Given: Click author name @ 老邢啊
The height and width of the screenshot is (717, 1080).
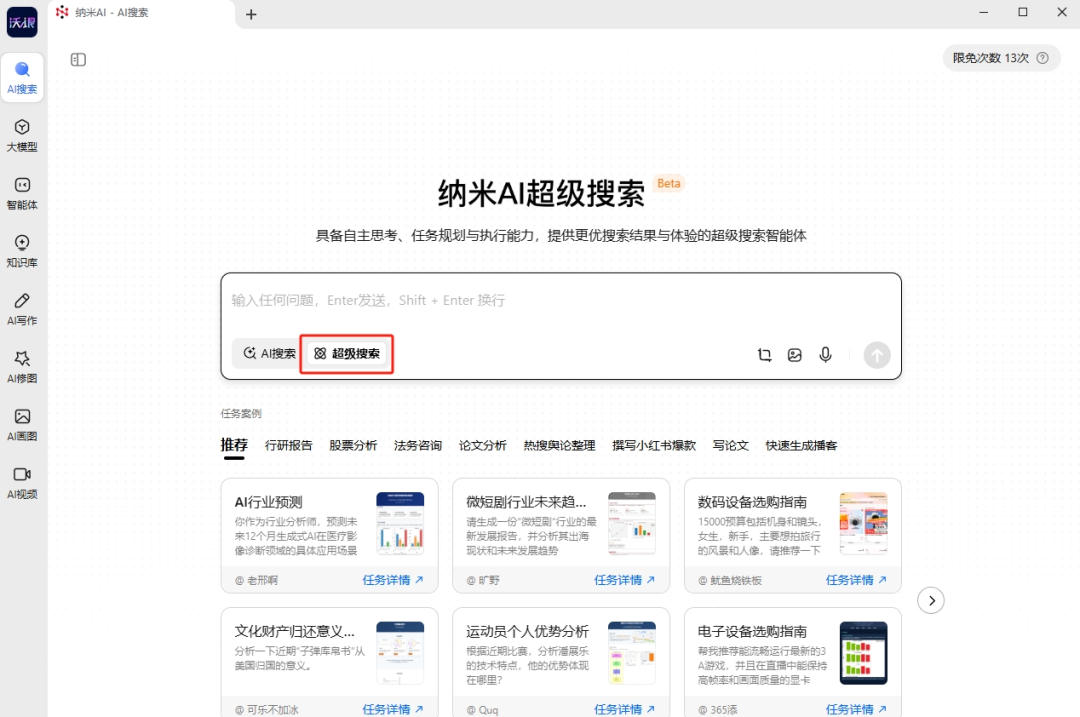Looking at the screenshot, I should (256, 581).
